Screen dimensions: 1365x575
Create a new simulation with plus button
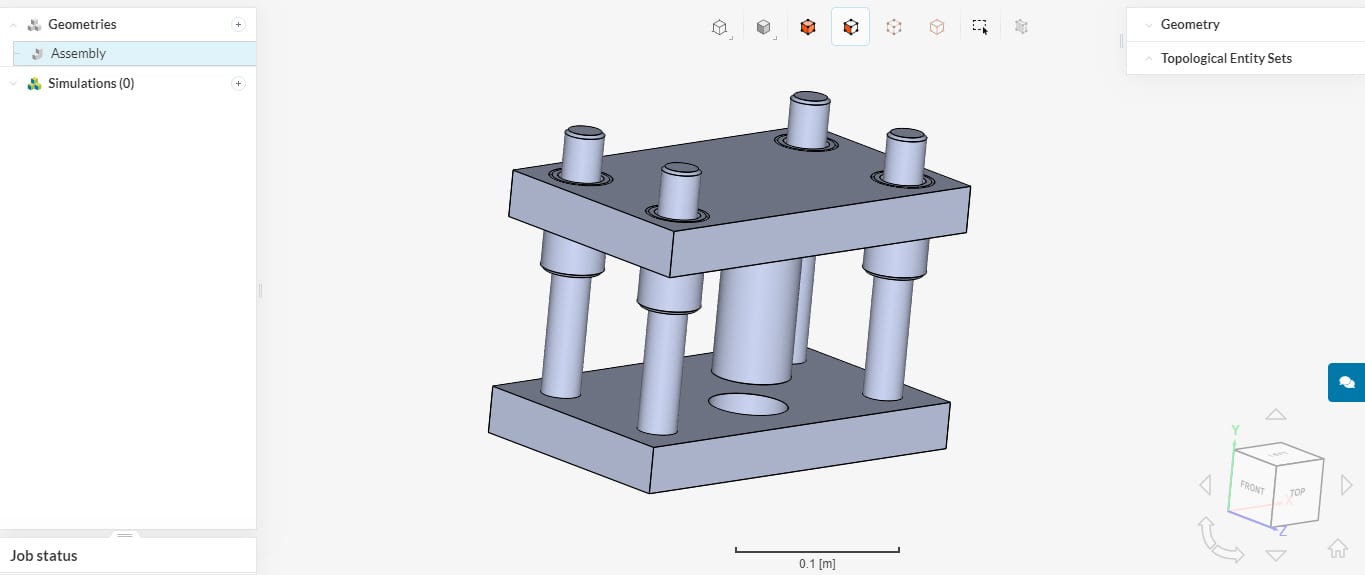[238, 83]
